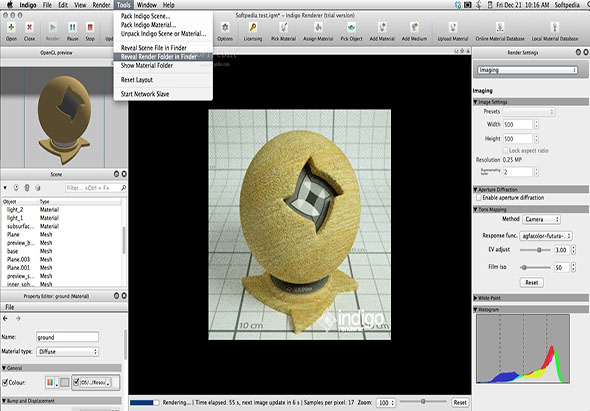Float the Scene panel with undock icon
Screen dimensions: 590x411
tap(116, 174)
